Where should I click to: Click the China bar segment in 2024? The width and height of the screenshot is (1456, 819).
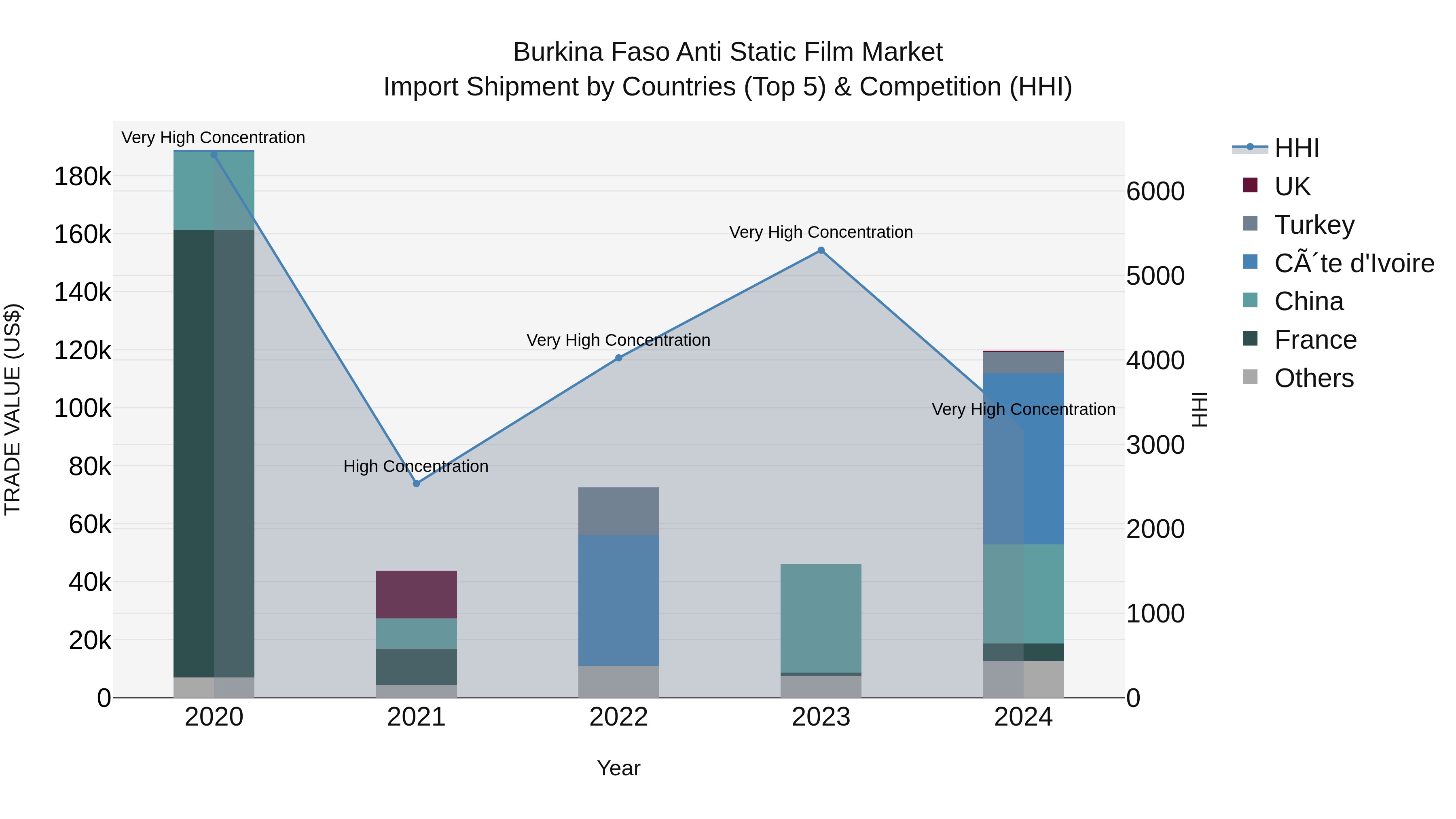tap(1024, 594)
